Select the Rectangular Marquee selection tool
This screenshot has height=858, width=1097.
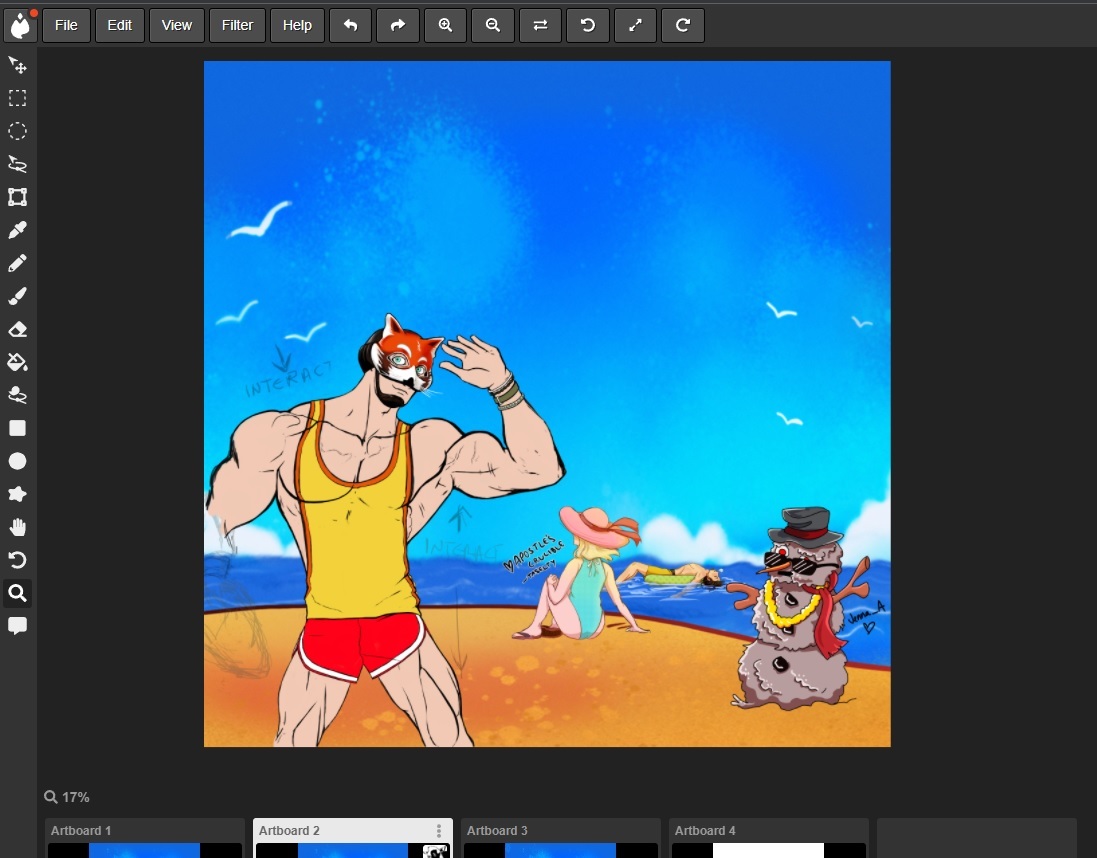18,98
